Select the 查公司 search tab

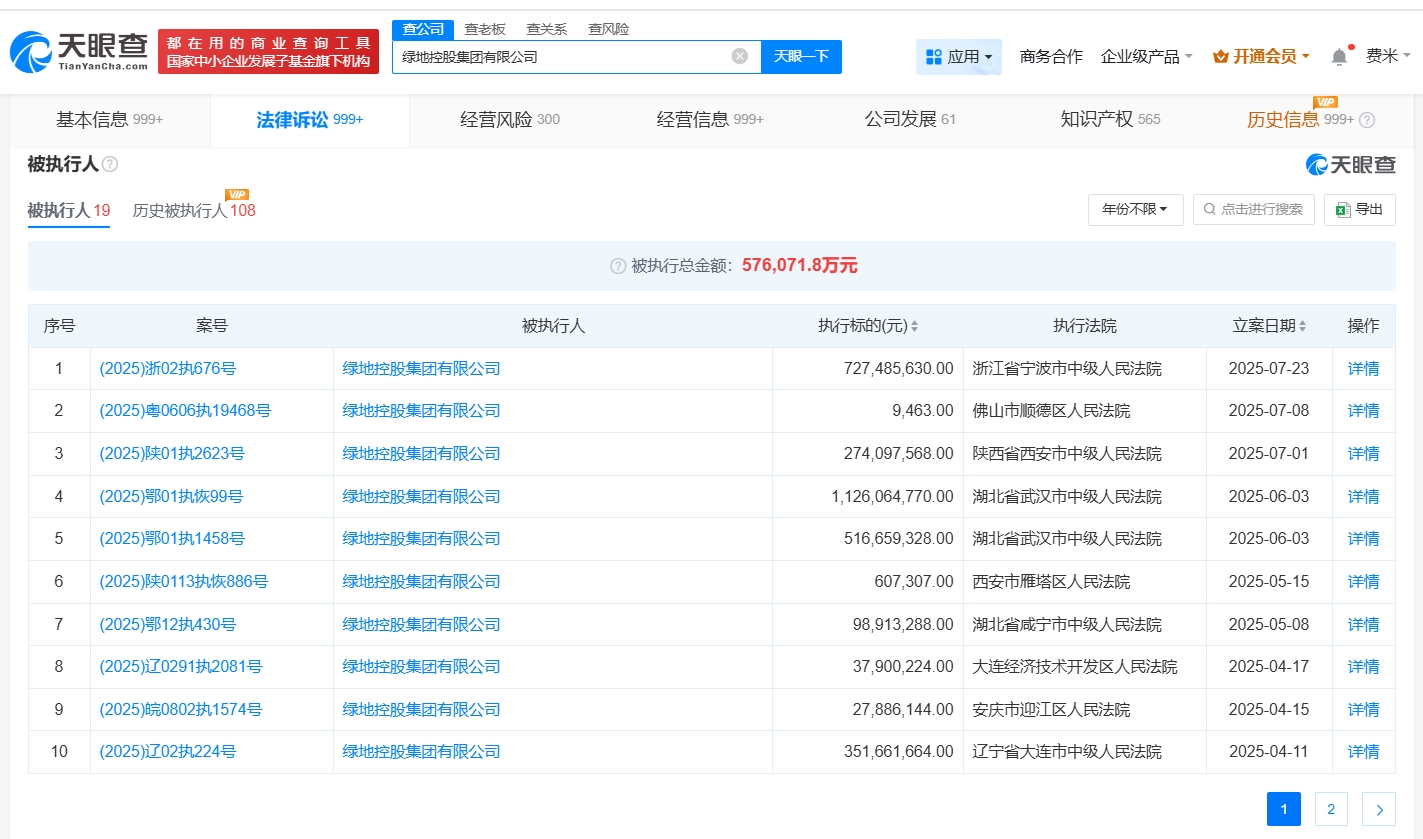coord(423,29)
